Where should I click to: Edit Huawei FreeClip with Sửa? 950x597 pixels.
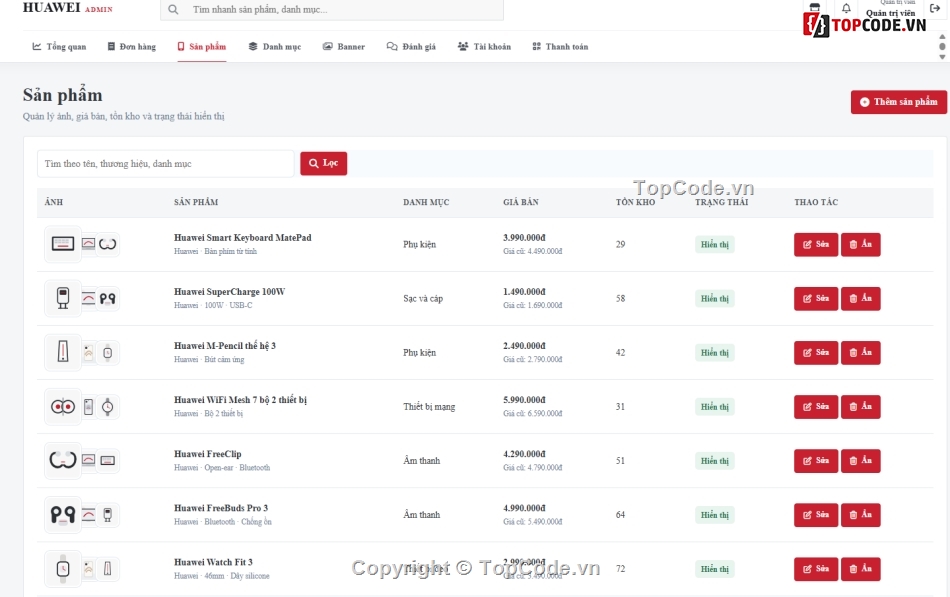(815, 461)
